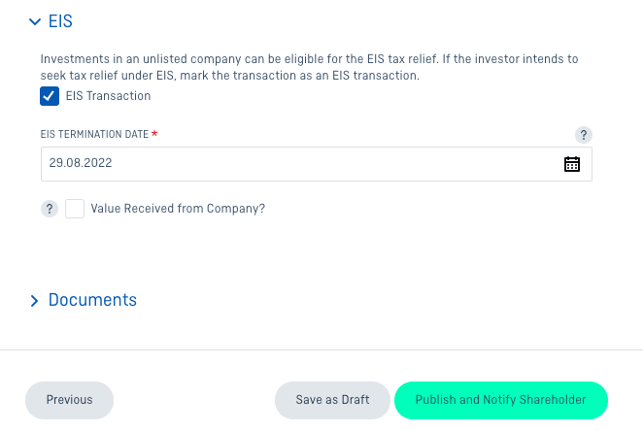Click the EIS section heading text
Viewport: 643px width, 431px height.
coord(60,21)
